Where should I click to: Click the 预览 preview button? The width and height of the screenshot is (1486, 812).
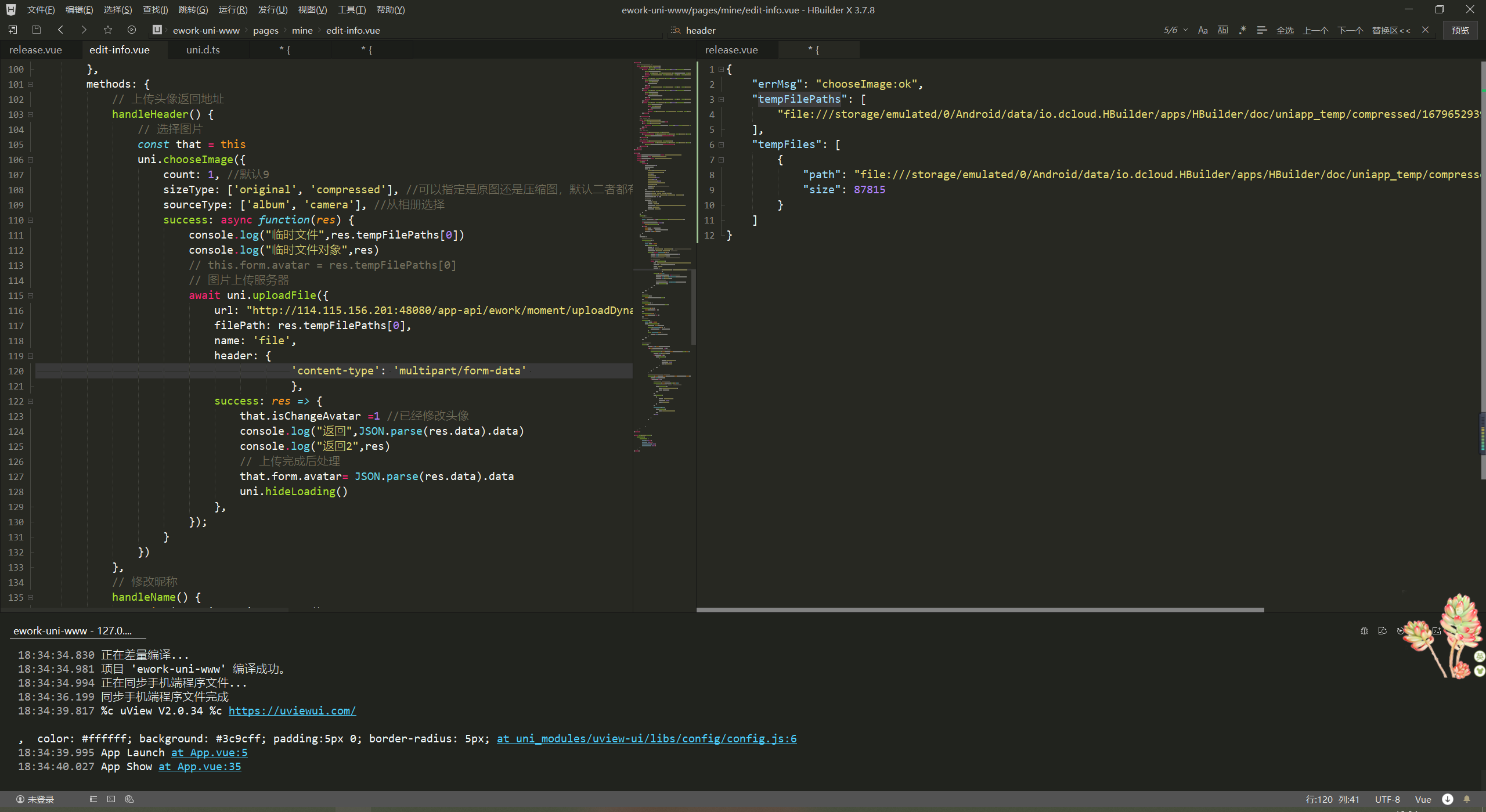[1460, 30]
